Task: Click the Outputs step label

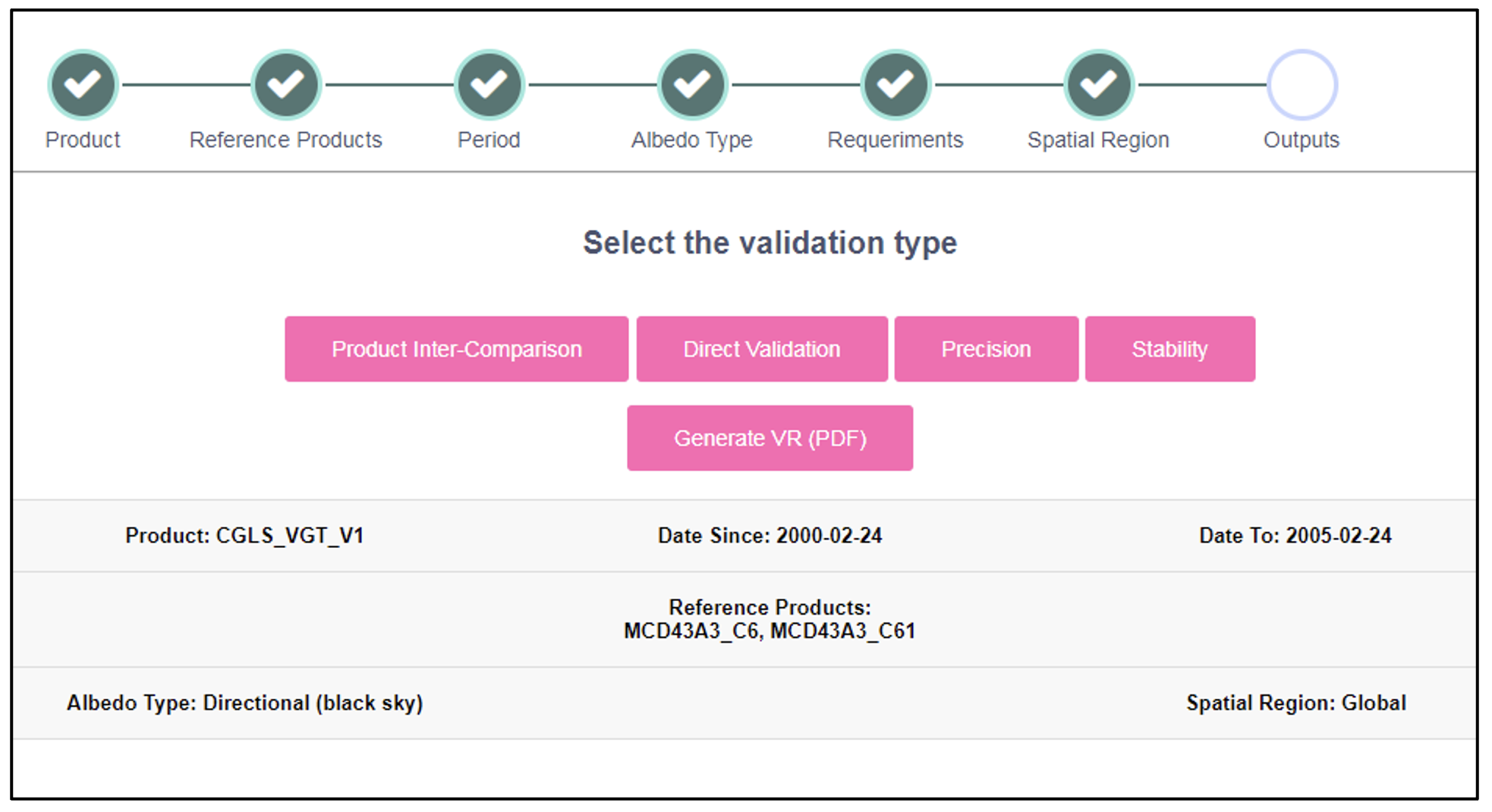Action: pyautogui.click(x=1302, y=140)
